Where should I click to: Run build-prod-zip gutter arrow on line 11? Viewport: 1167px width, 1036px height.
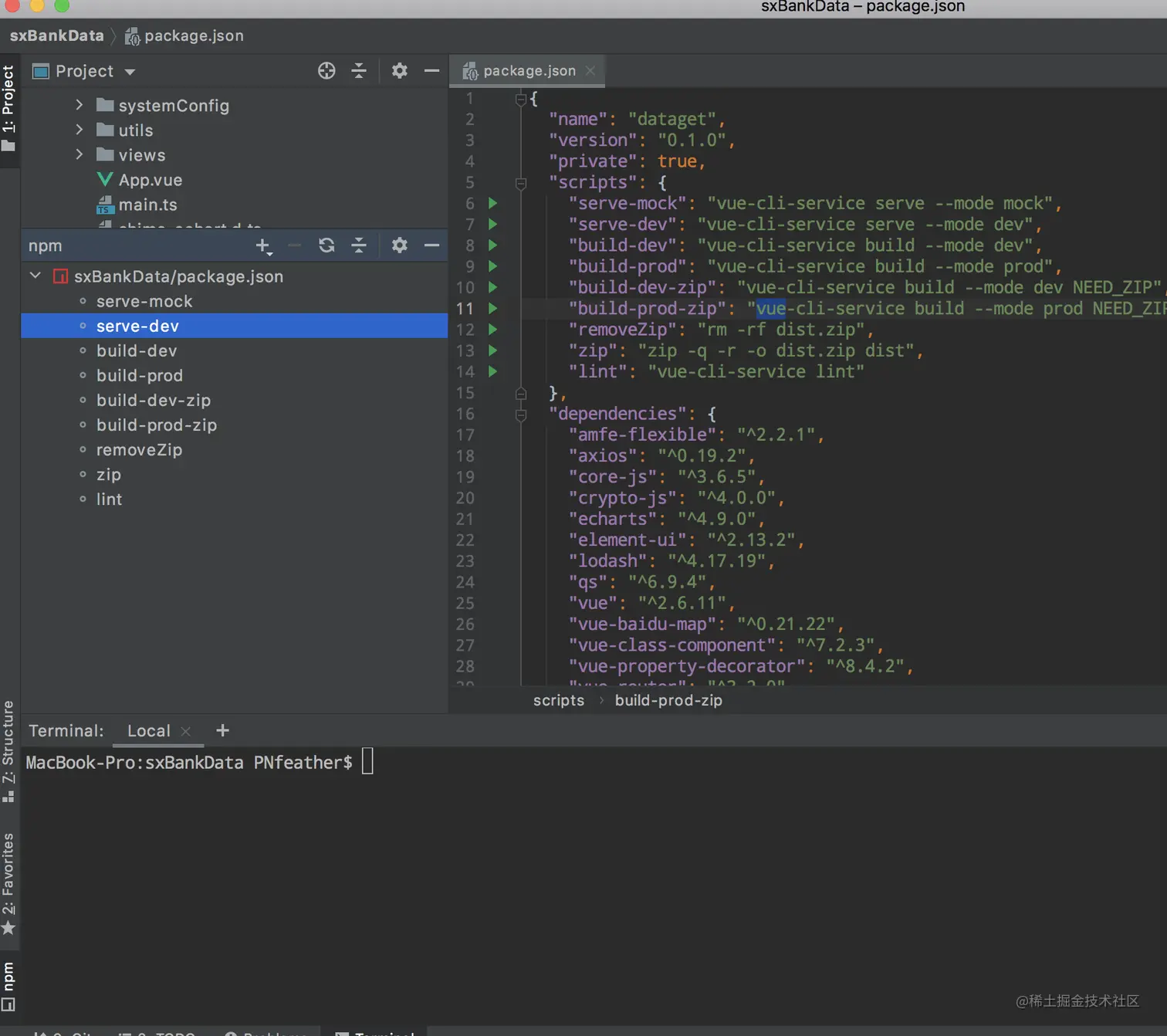(492, 308)
